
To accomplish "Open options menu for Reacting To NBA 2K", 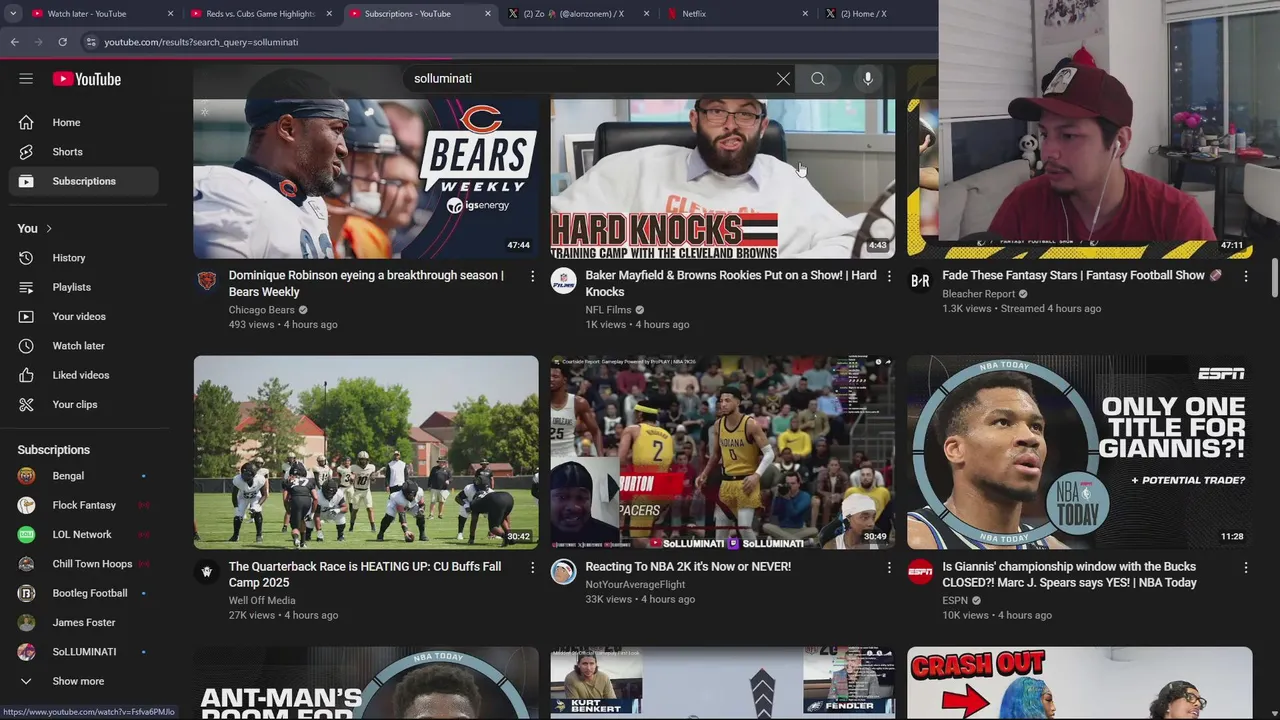I will pos(889,567).
